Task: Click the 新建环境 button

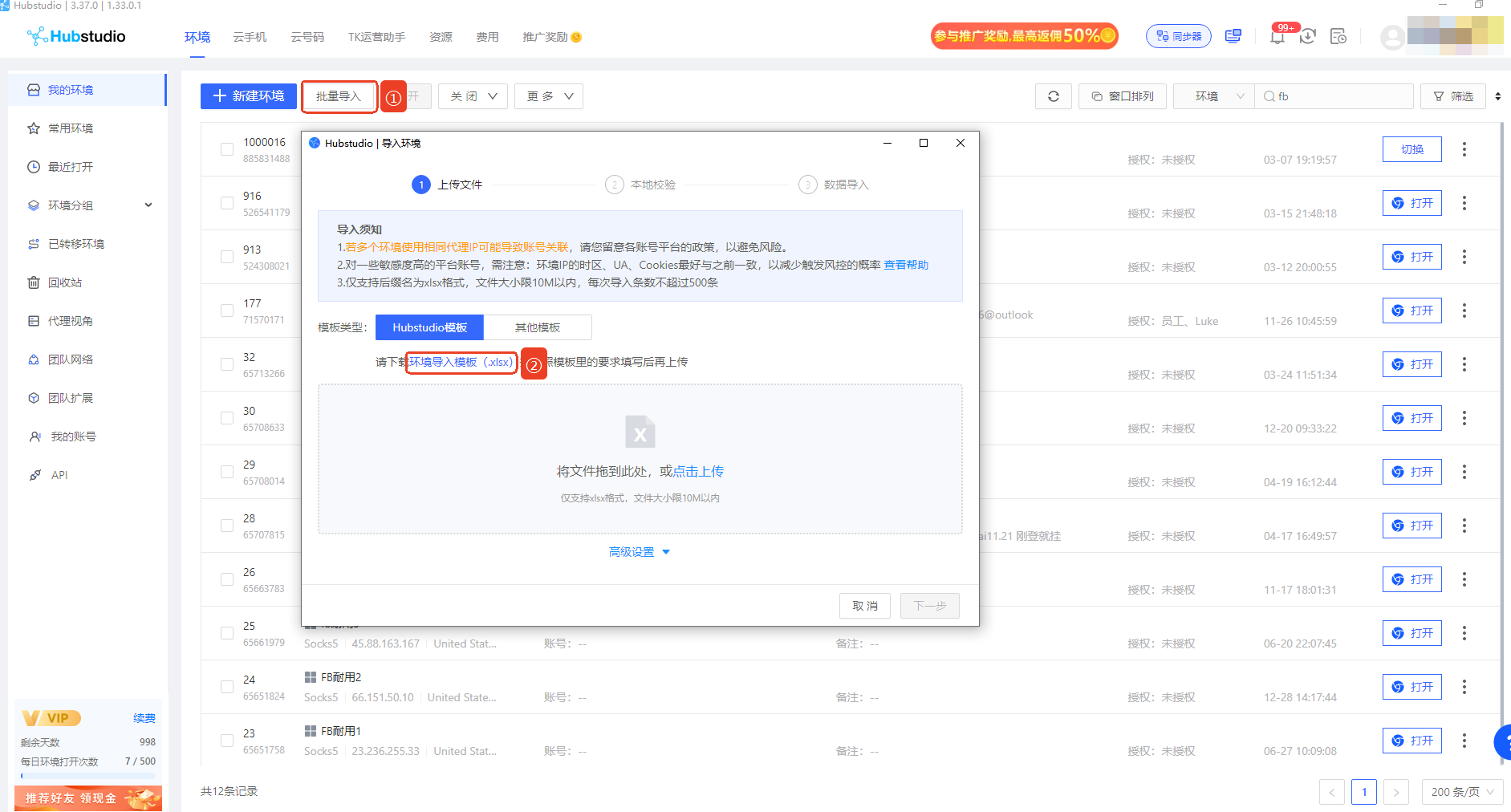Action: click(x=249, y=96)
